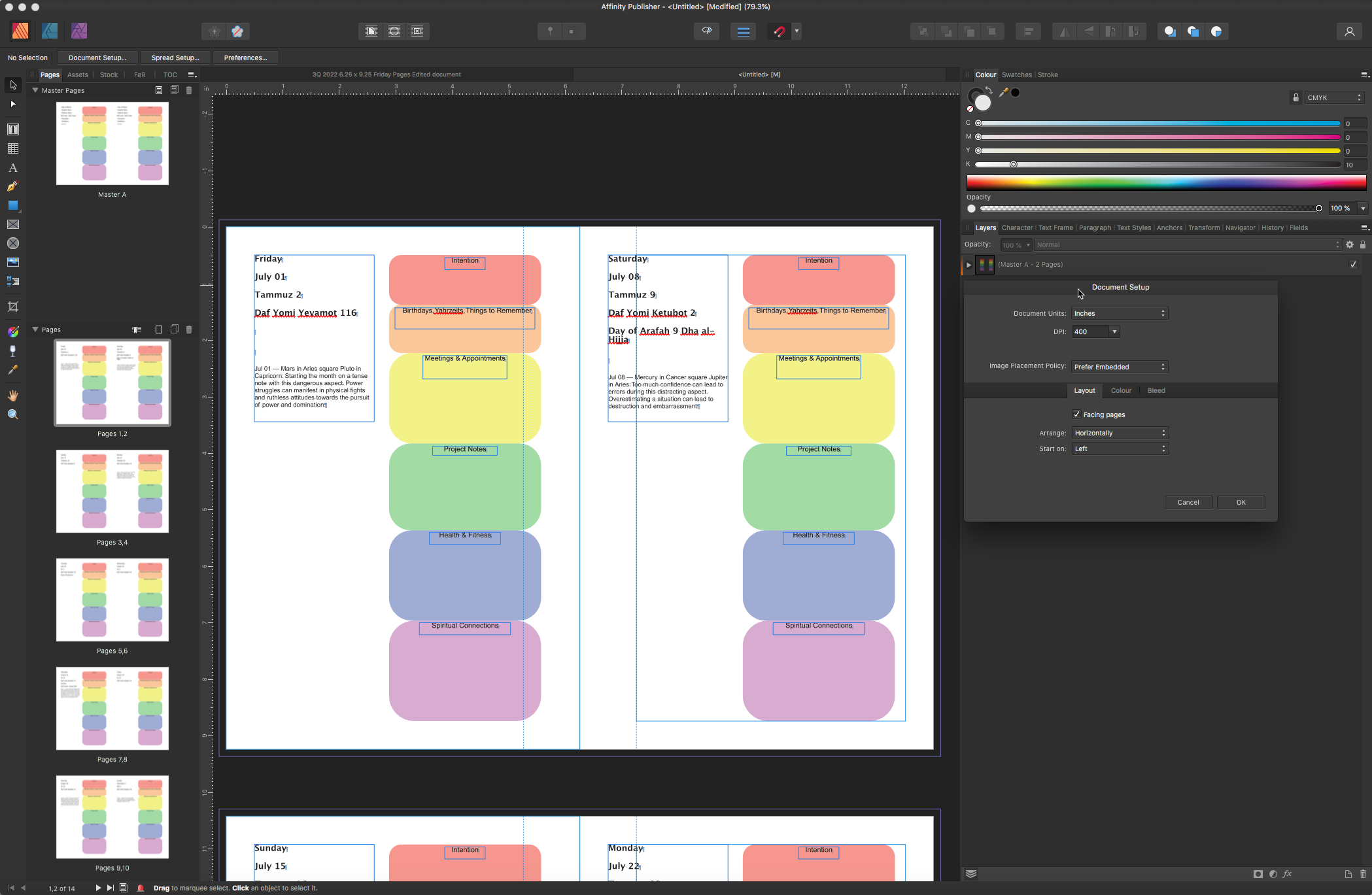Screen dimensions: 1372x895
Task: Click Spread Setup... button
Action: point(175,58)
